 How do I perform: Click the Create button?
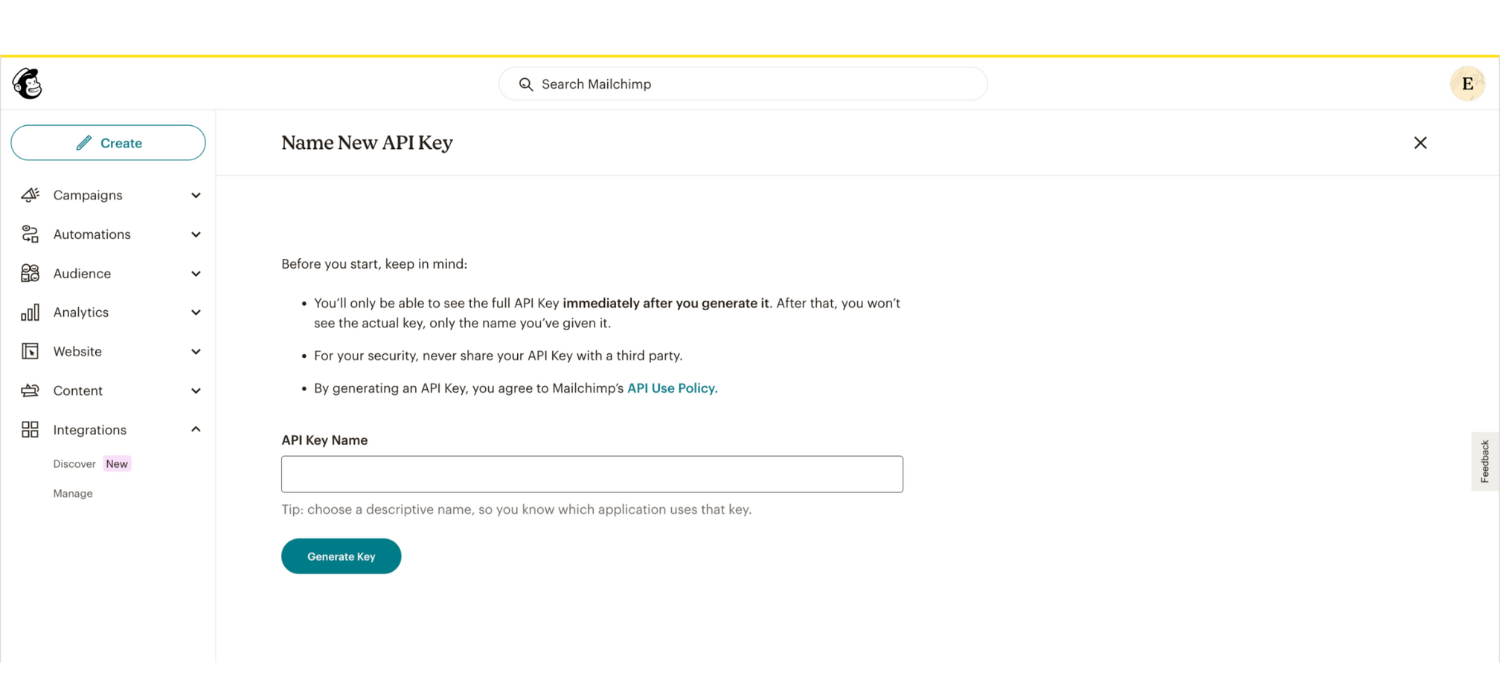(108, 143)
